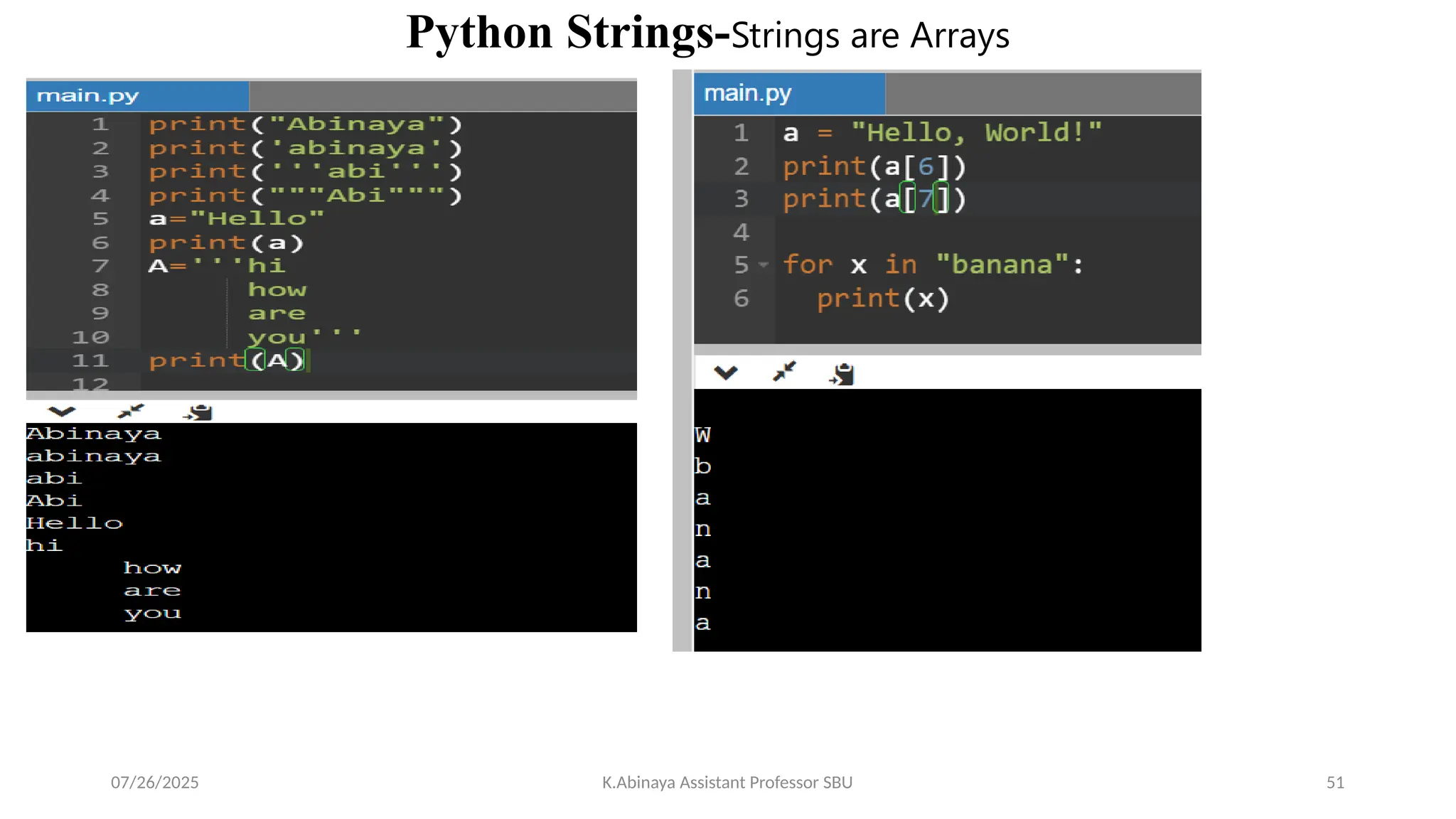Click output text Hello in left console
Viewport: 1456px width, 819px height.
[75, 524]
